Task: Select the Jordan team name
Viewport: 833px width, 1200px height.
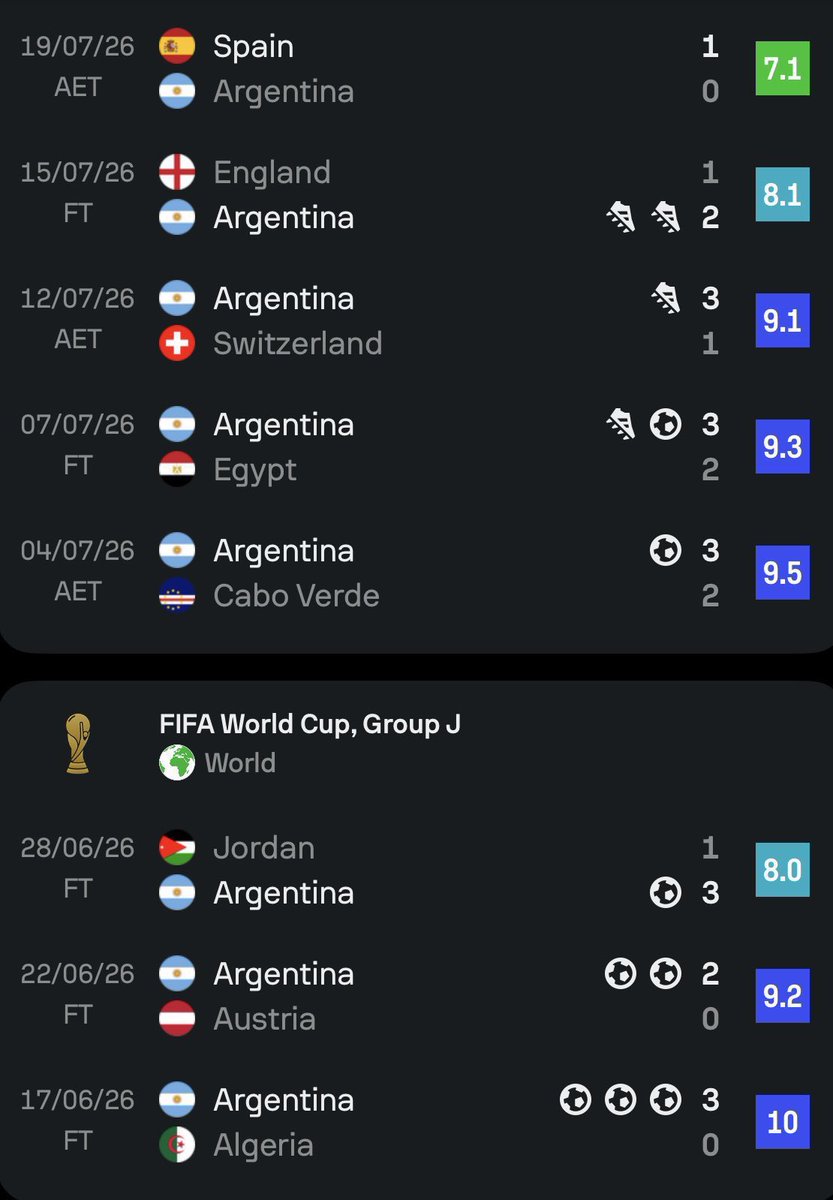Action: 264,848
